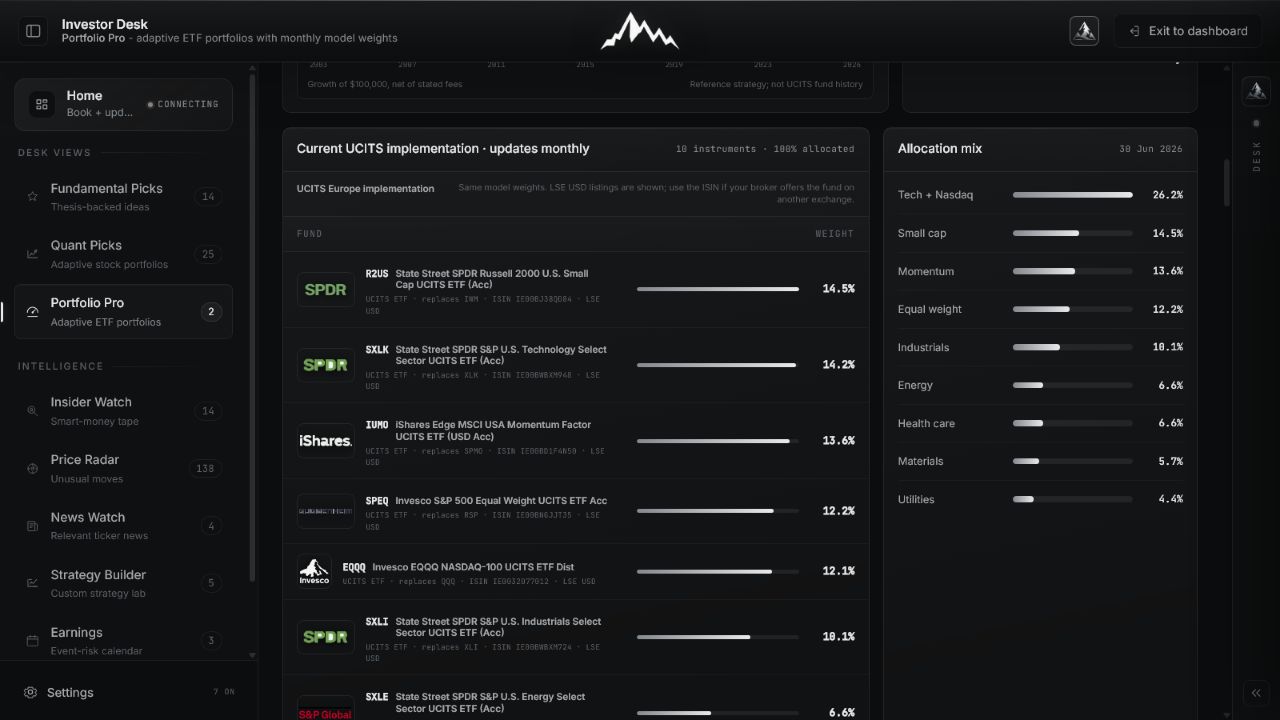Click the Price Radar 138 count badge
The width and height of the screenshot is (1280, 720).
tap(205, 468)
